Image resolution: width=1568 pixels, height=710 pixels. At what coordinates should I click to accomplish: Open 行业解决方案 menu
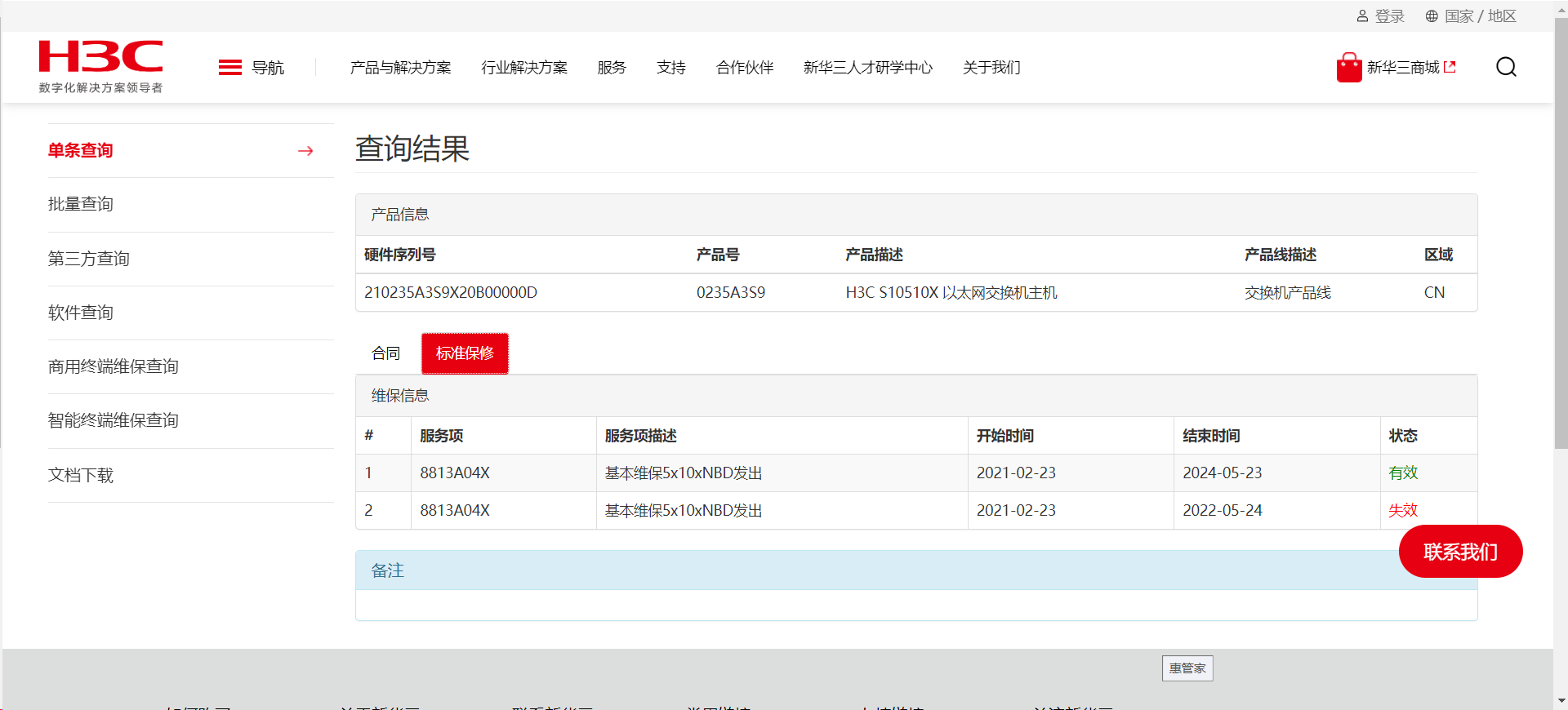[x=524, y=68]
